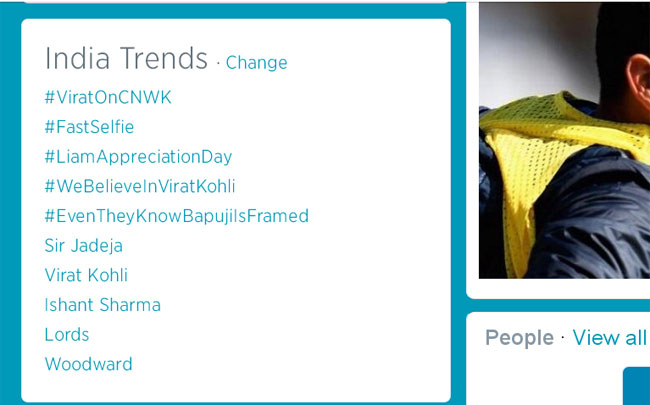The height and width of the screenshot is (405, 650).
Task: Click the Change link beside India Trends
Action: (256, 63)
